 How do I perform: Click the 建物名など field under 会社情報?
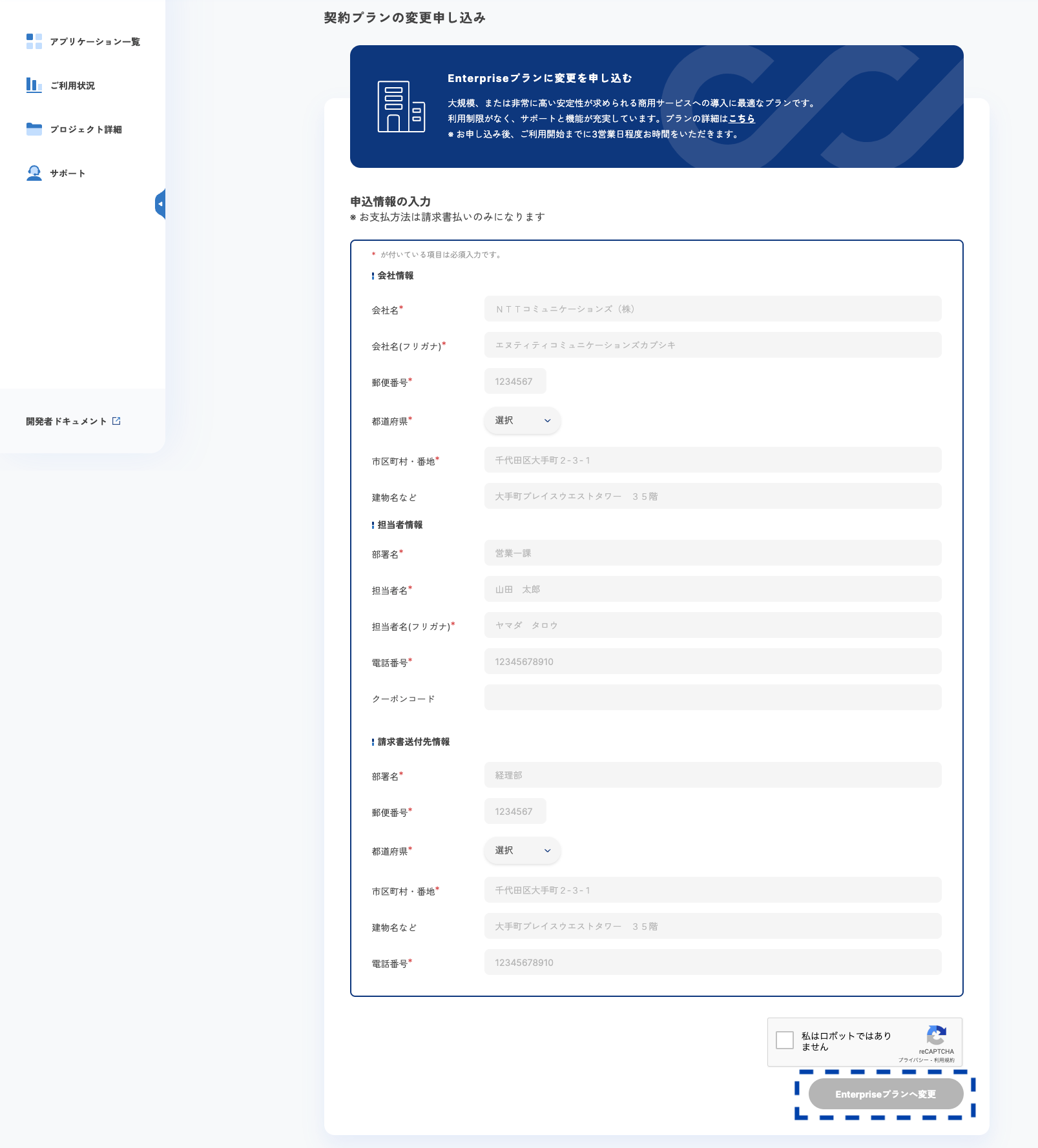(712, 496)
